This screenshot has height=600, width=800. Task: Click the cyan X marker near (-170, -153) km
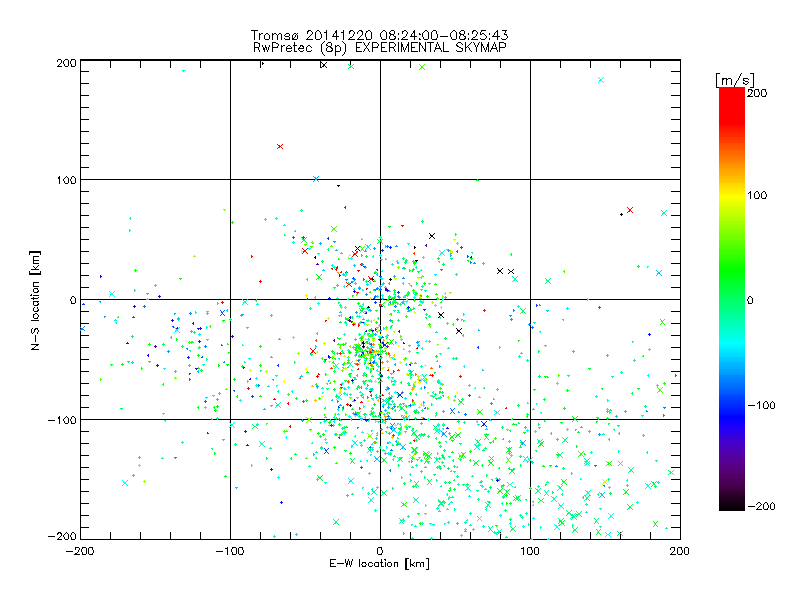tap(125, 483)
